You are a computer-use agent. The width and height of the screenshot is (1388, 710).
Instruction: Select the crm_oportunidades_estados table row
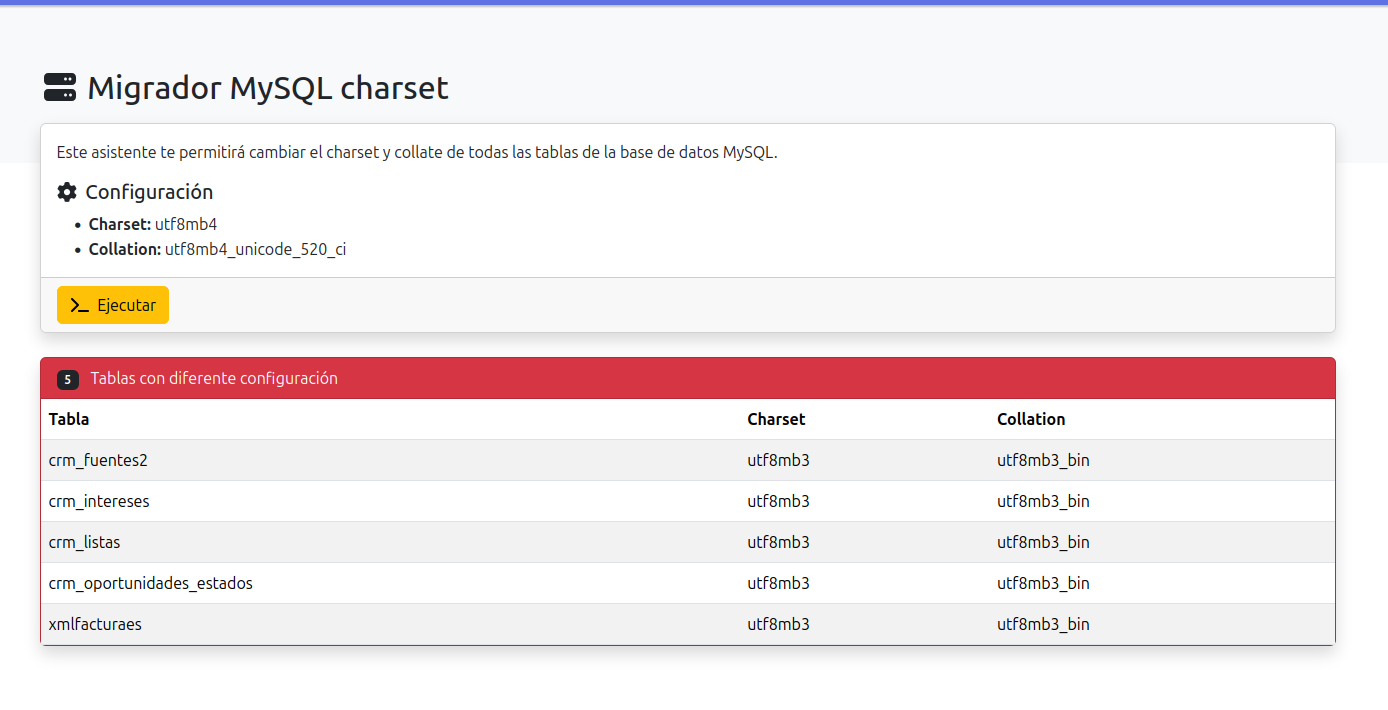(x=151, y=583)
